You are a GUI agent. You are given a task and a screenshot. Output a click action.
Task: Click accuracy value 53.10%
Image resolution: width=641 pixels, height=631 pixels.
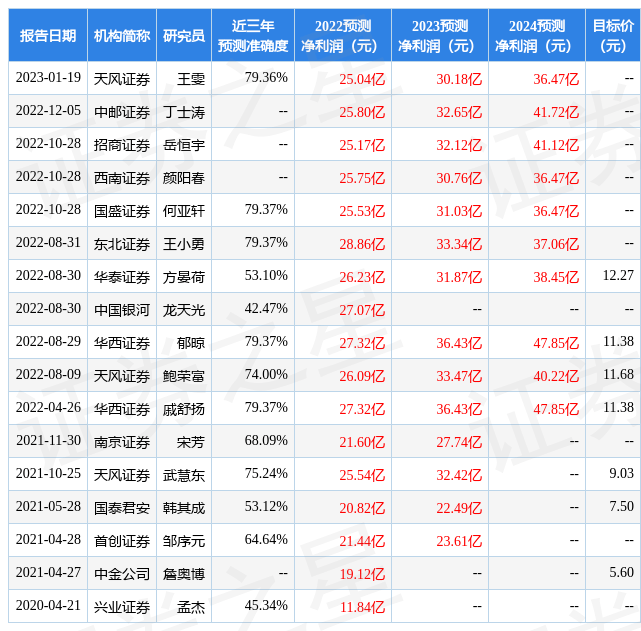point(266,275)
